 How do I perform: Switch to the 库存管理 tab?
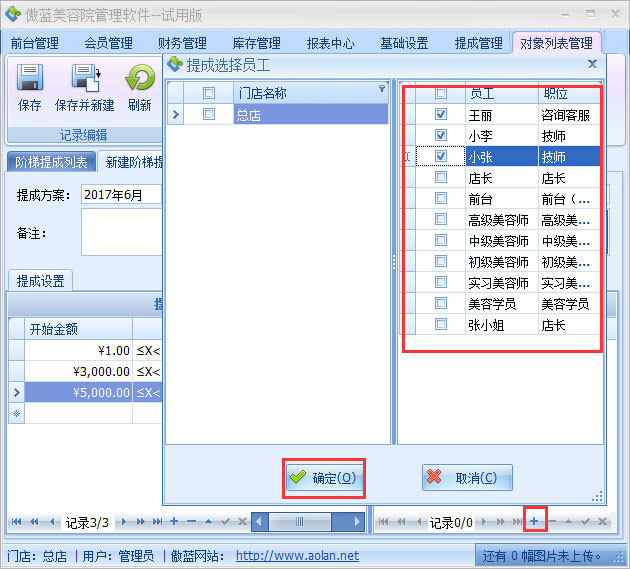256,43
